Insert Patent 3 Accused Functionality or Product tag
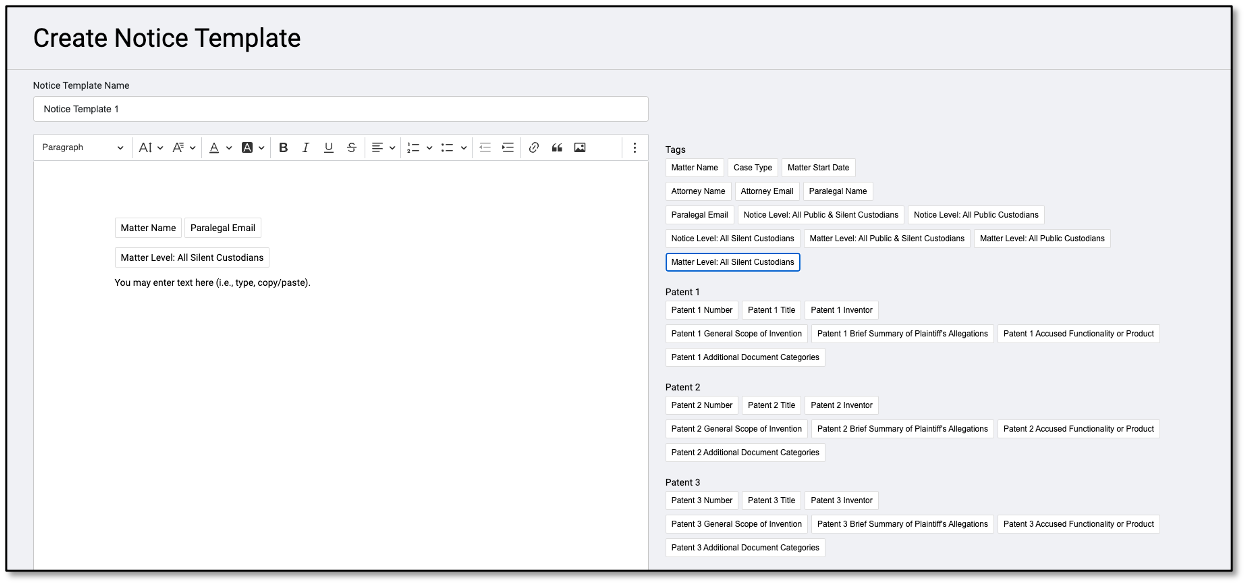This screenshot has width=1246, height=584. (x=1079, y=524)
